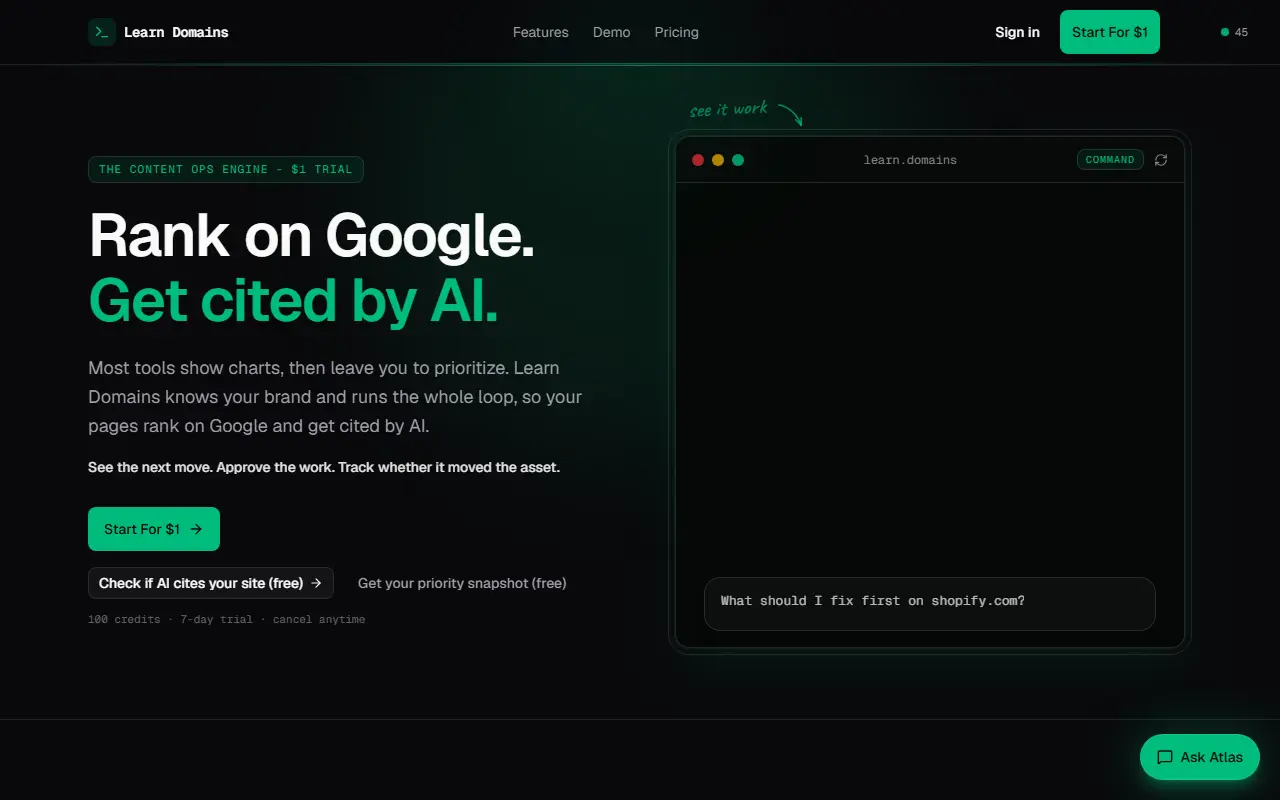Open Get your priority snapshot (free) link
The width and height of the screenshot is (1280, 800).
point(462,583)
